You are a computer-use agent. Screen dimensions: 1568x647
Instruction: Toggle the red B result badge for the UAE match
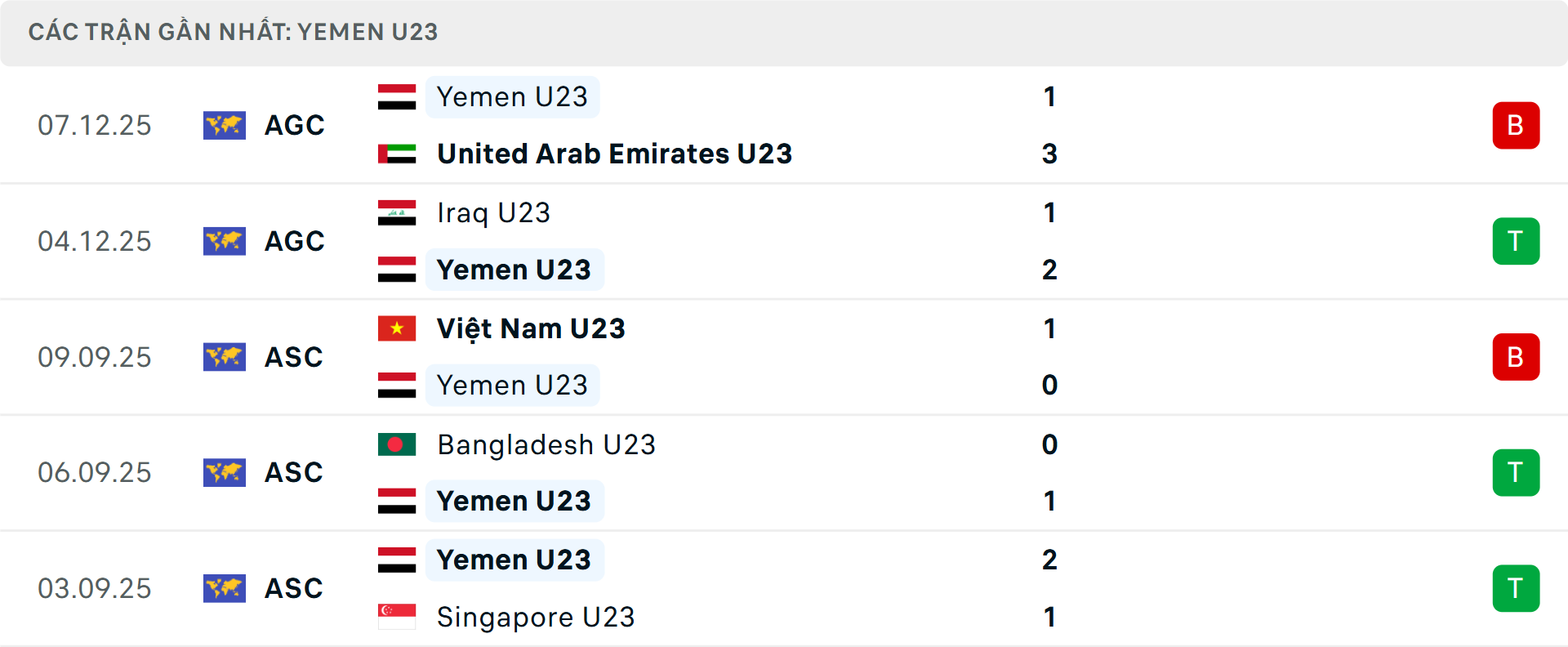[1516, 125]
